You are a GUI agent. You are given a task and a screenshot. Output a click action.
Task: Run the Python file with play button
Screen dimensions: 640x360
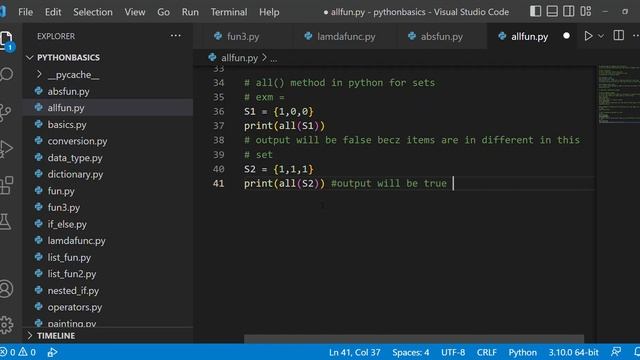588,36
